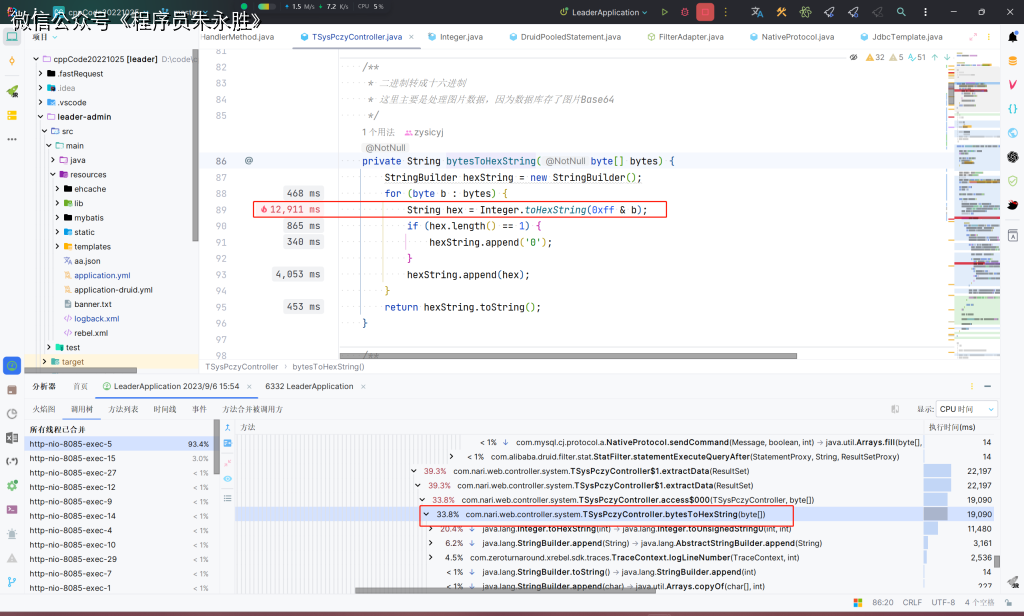Switch to the Integer.java editor tab
Image resolution: width=1024 pixels, height=616 pixels.
(x=456, y=37)
